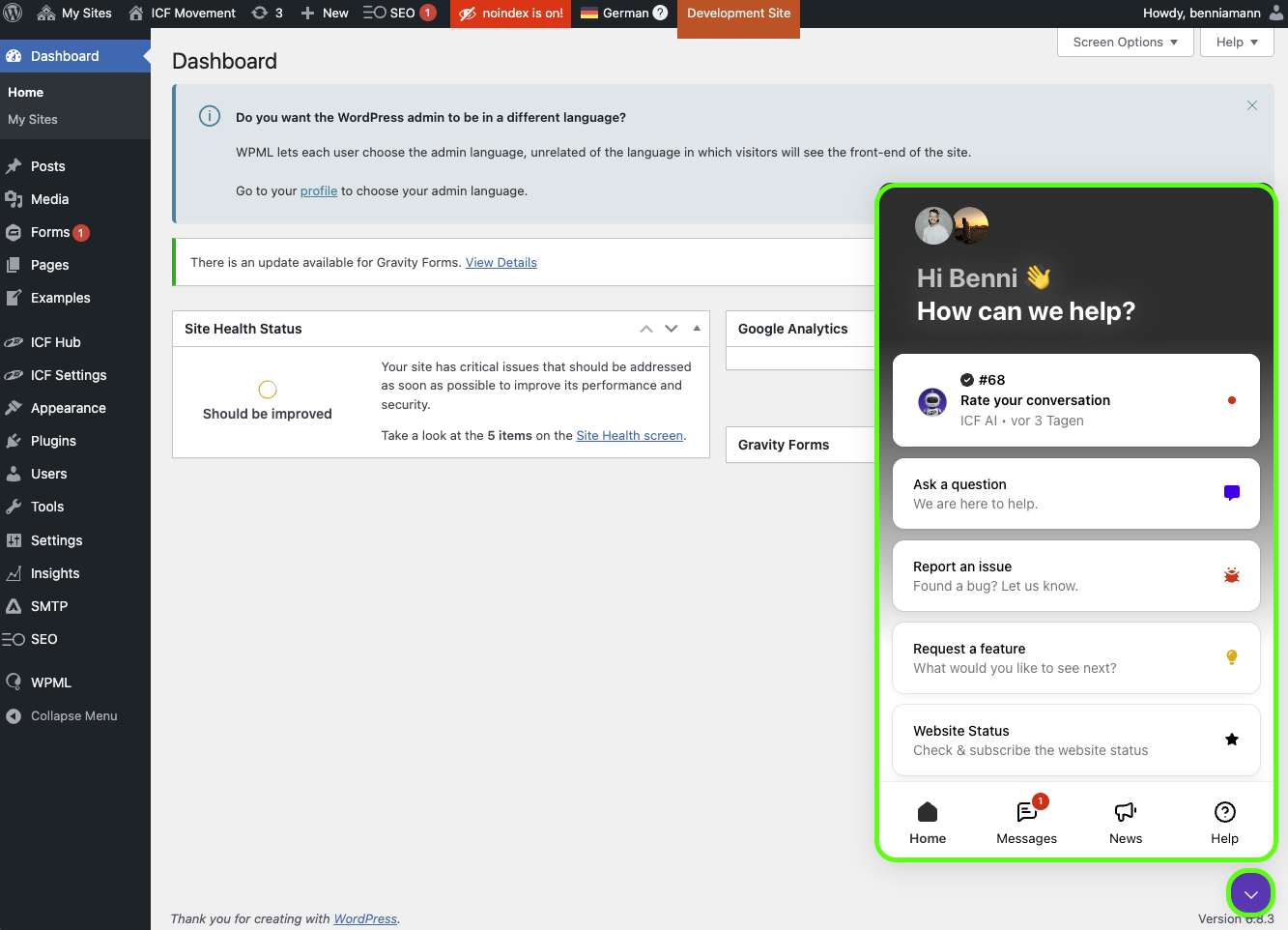This screenshot has width=1288, height=930.
Task: Open ICF Settings icon in sidebar
Action: pyautogui.click(x=14, y=375)
